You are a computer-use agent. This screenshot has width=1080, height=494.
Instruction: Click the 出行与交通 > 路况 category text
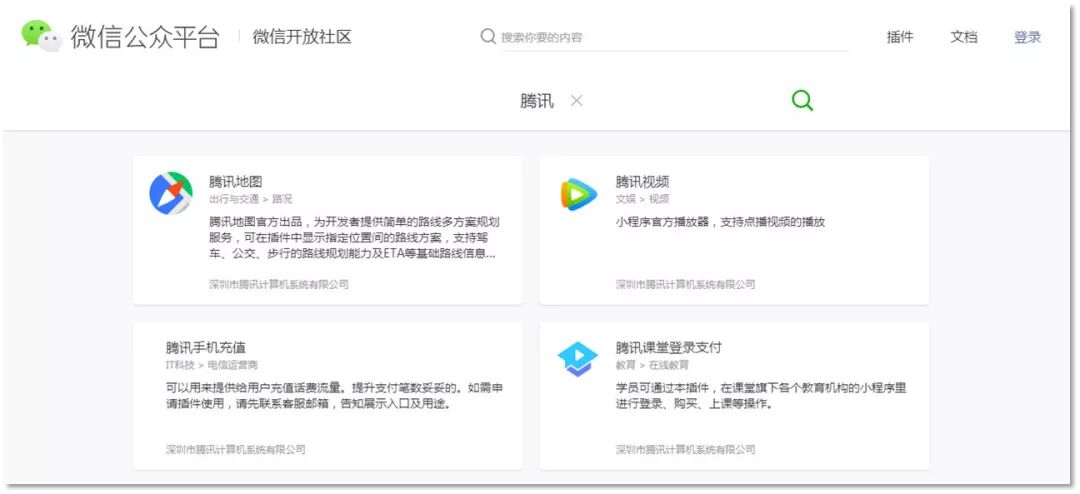[251, 199]
